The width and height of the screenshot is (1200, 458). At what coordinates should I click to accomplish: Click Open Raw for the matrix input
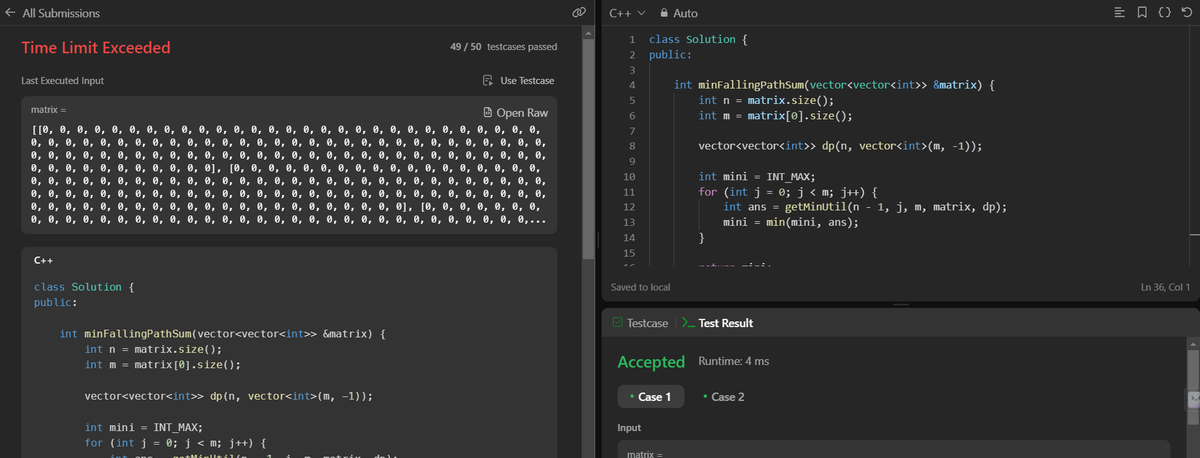point(515,112)
